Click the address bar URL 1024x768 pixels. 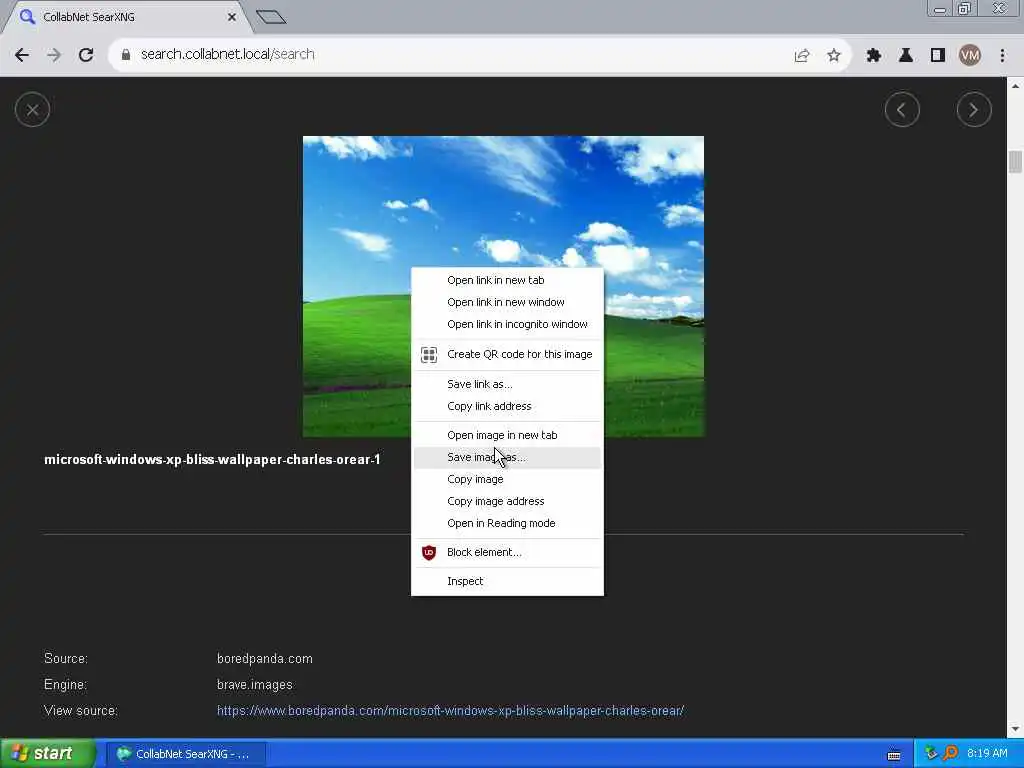pyautogui.click(x=228, y=54)
